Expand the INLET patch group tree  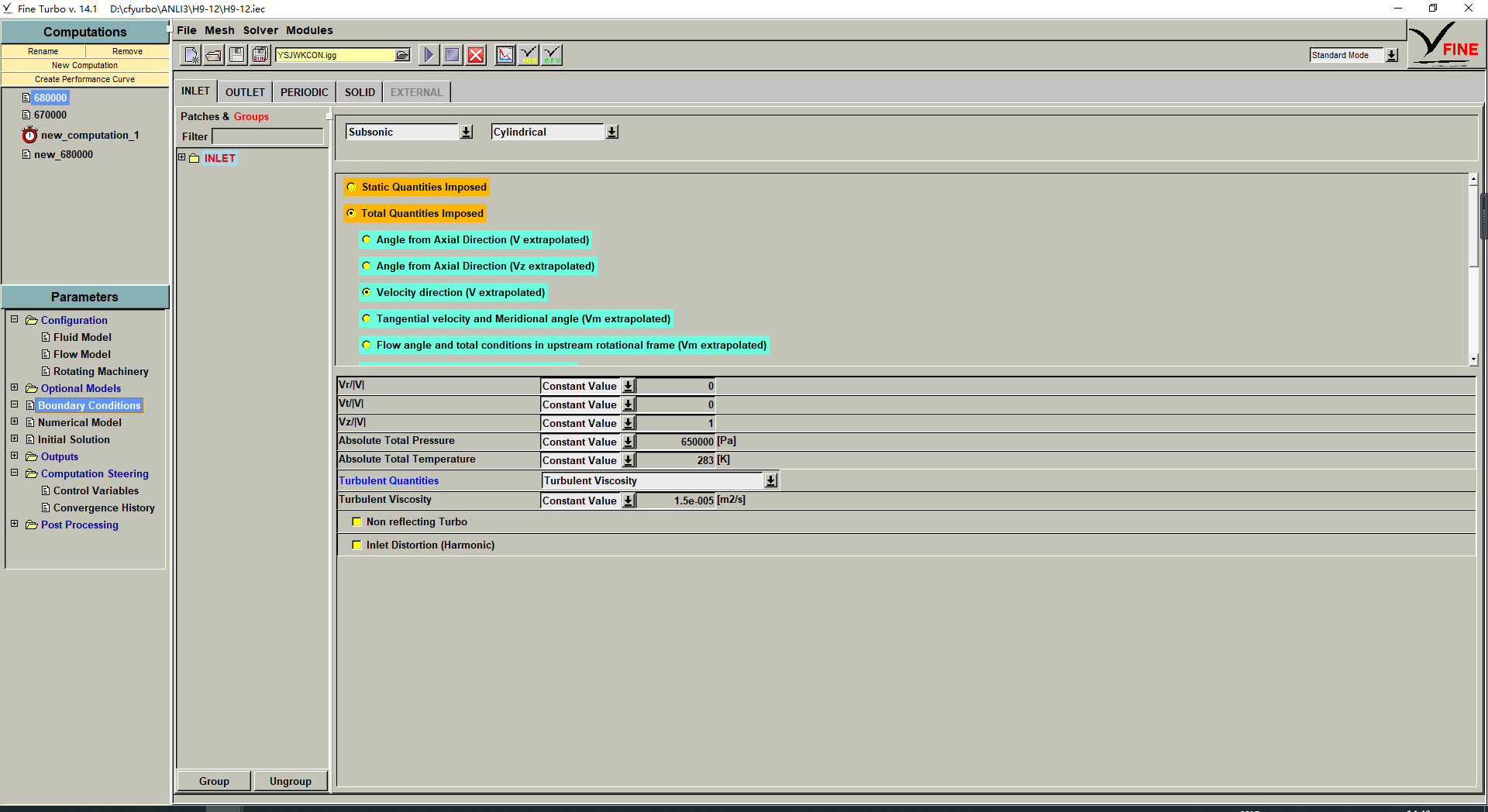pos(182,157)
